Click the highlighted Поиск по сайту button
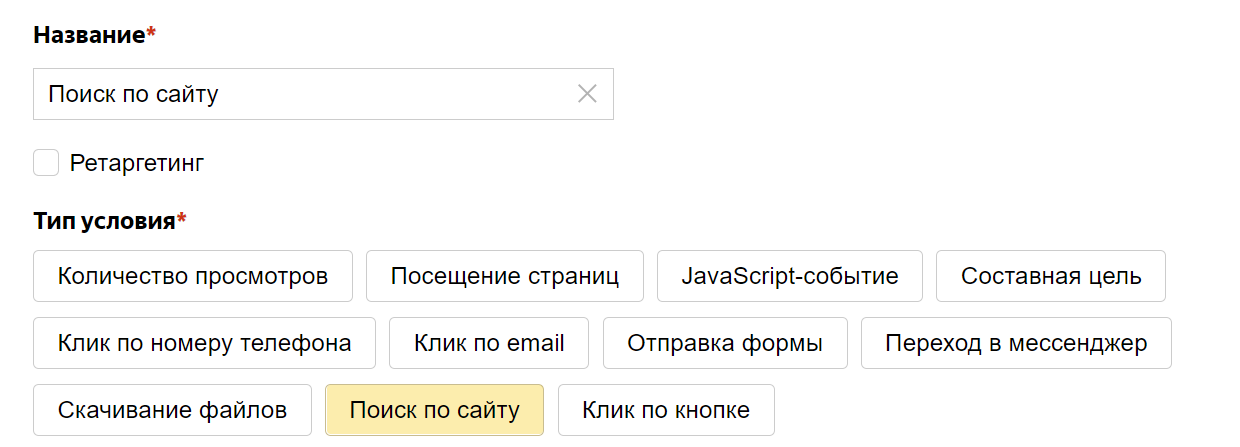This screenshot has width=1240, height=447. pos(434,410)
